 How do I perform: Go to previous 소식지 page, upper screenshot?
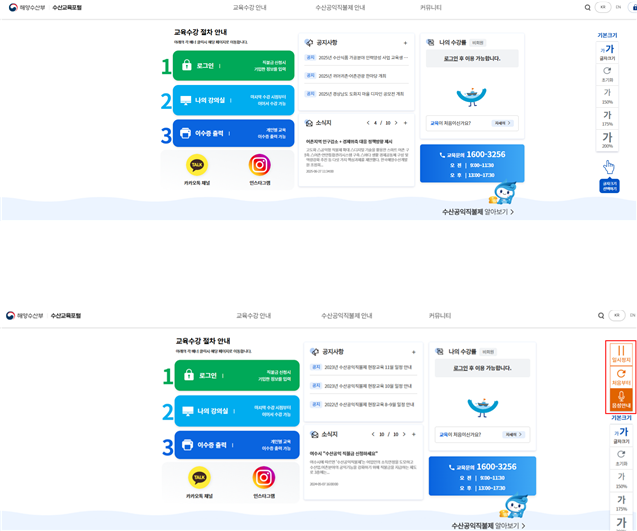[x=368, y=123]
